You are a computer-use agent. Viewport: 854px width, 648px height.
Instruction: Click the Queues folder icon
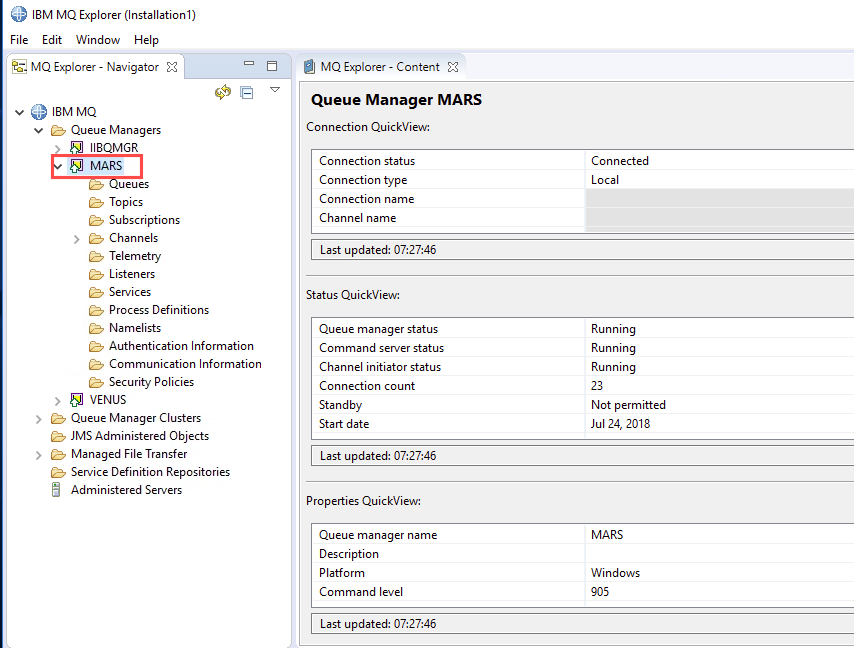(96, 185)
